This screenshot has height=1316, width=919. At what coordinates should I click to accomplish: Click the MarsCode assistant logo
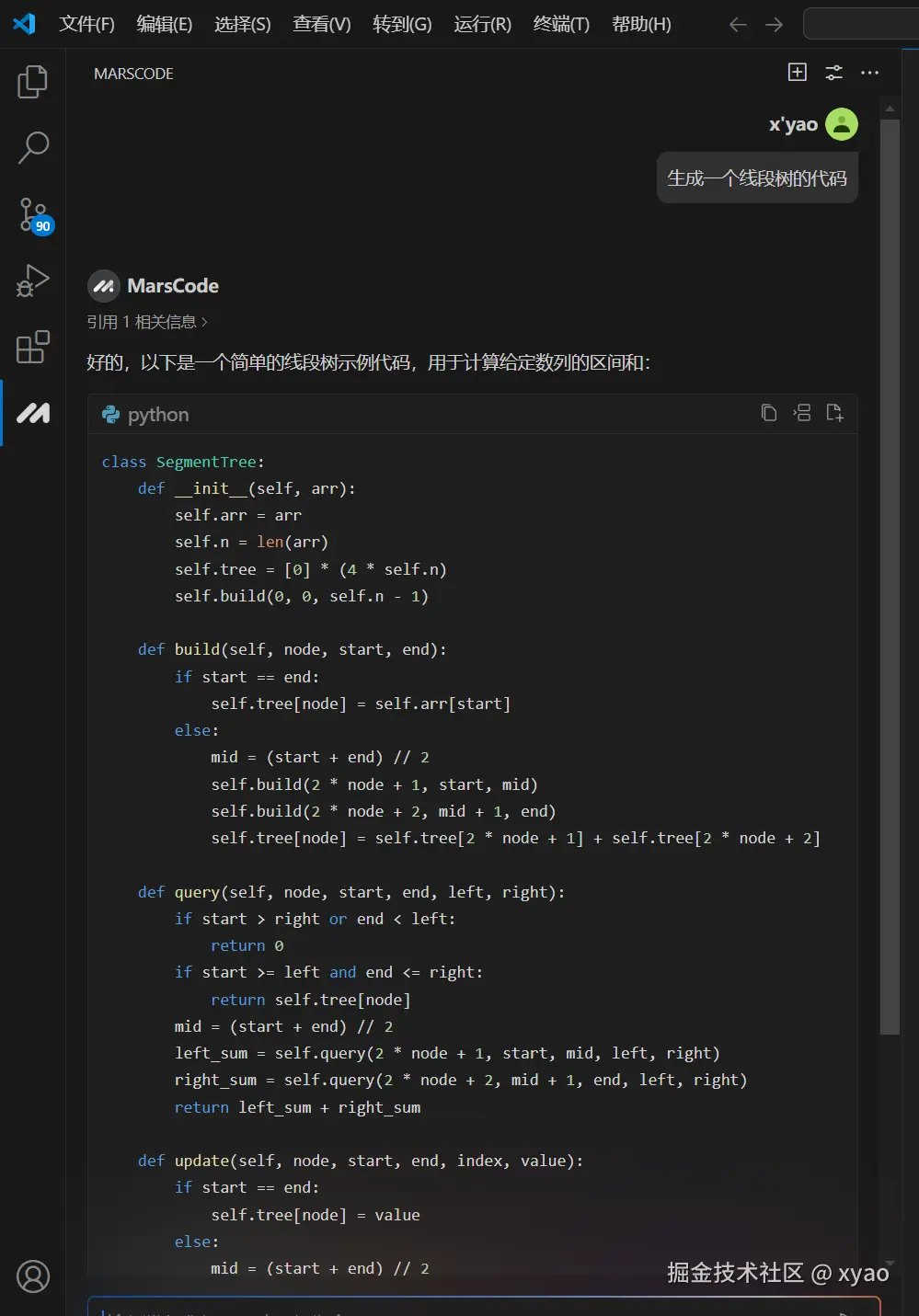point(104,286)
